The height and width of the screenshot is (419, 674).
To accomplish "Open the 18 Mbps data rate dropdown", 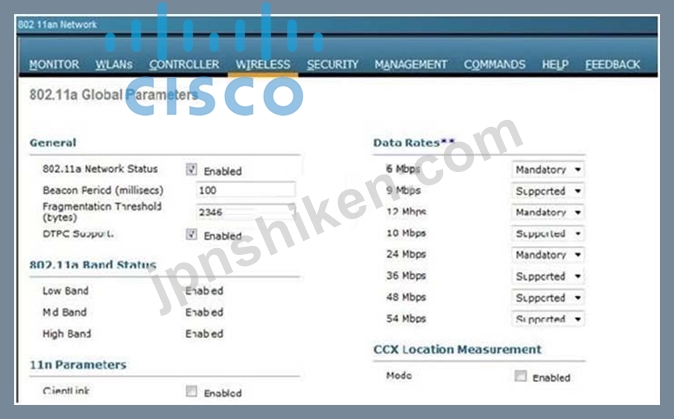I will (548, 233).
